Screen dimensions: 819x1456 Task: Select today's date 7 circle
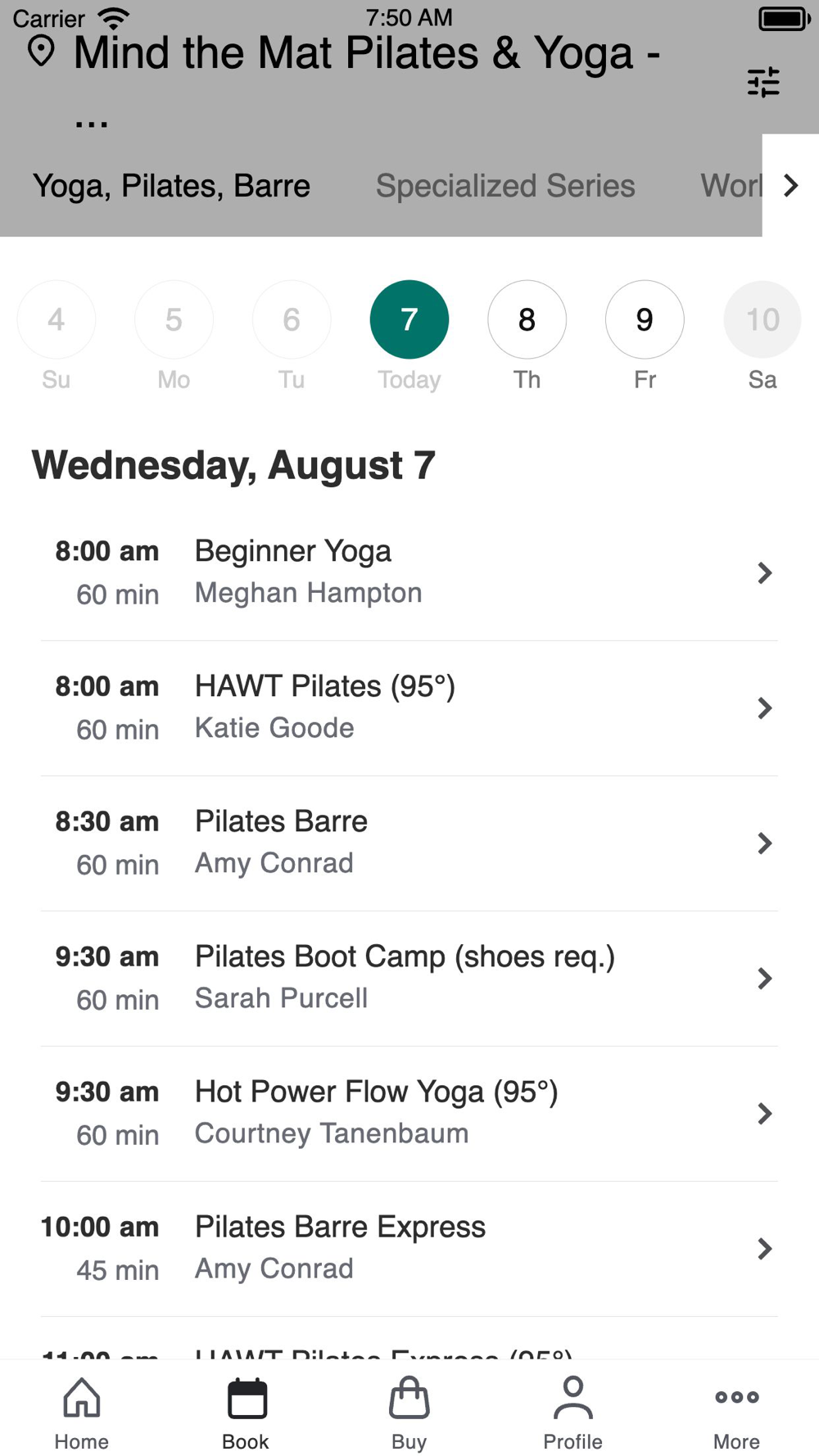pyautogui.click(x=409, y=319)
